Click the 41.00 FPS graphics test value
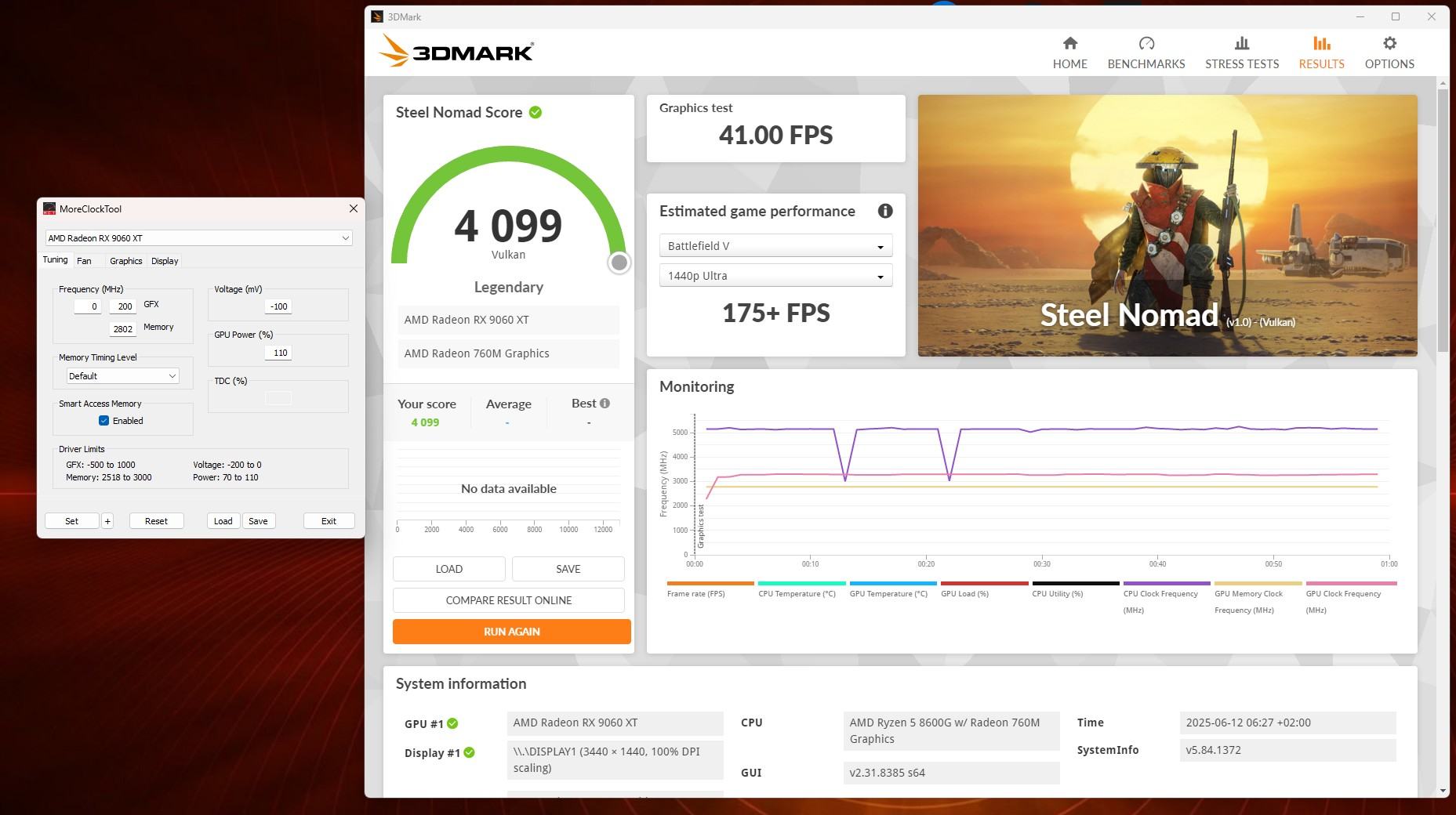 point(775,135)
